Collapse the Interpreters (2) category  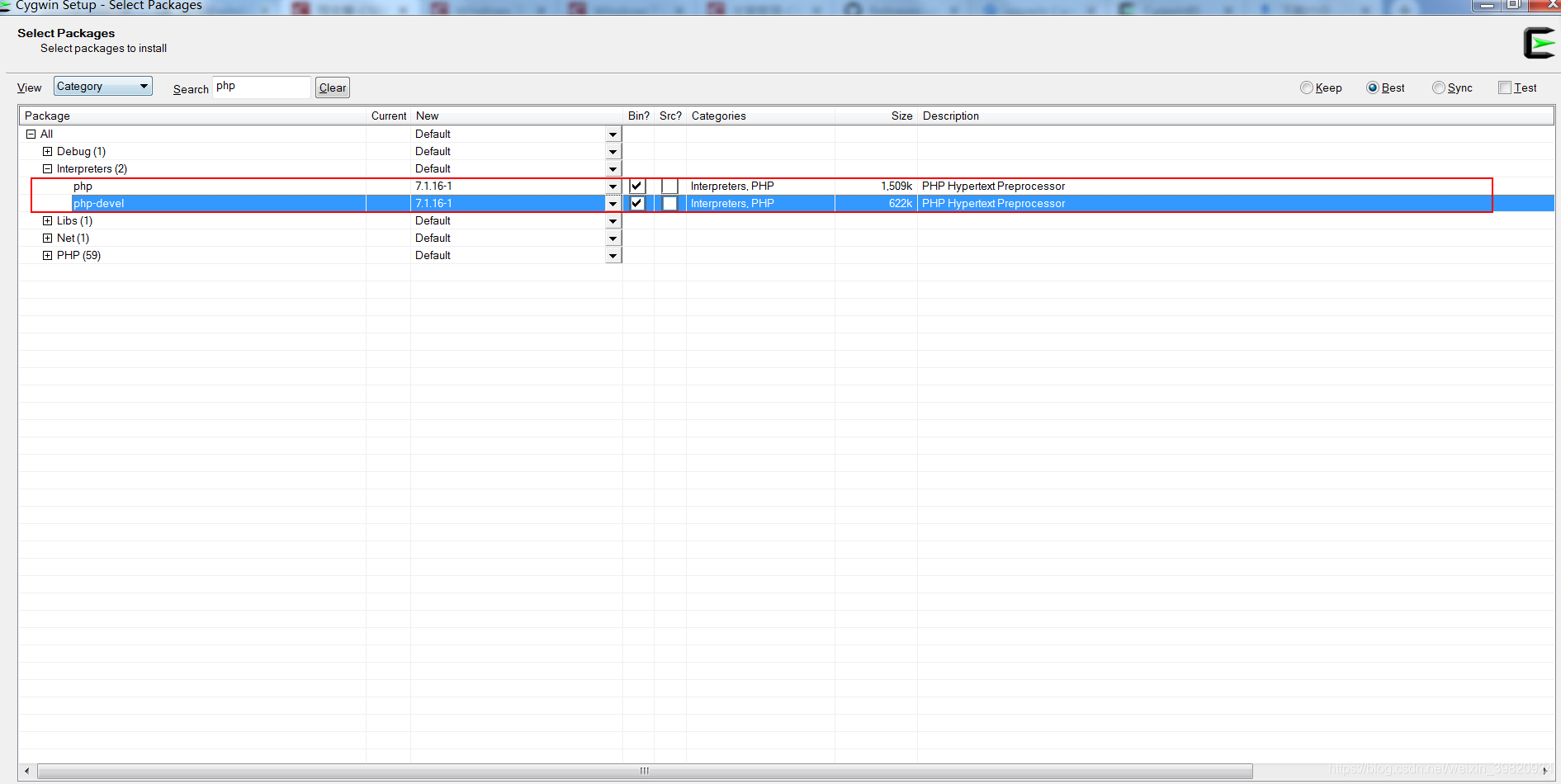[47, 168]
